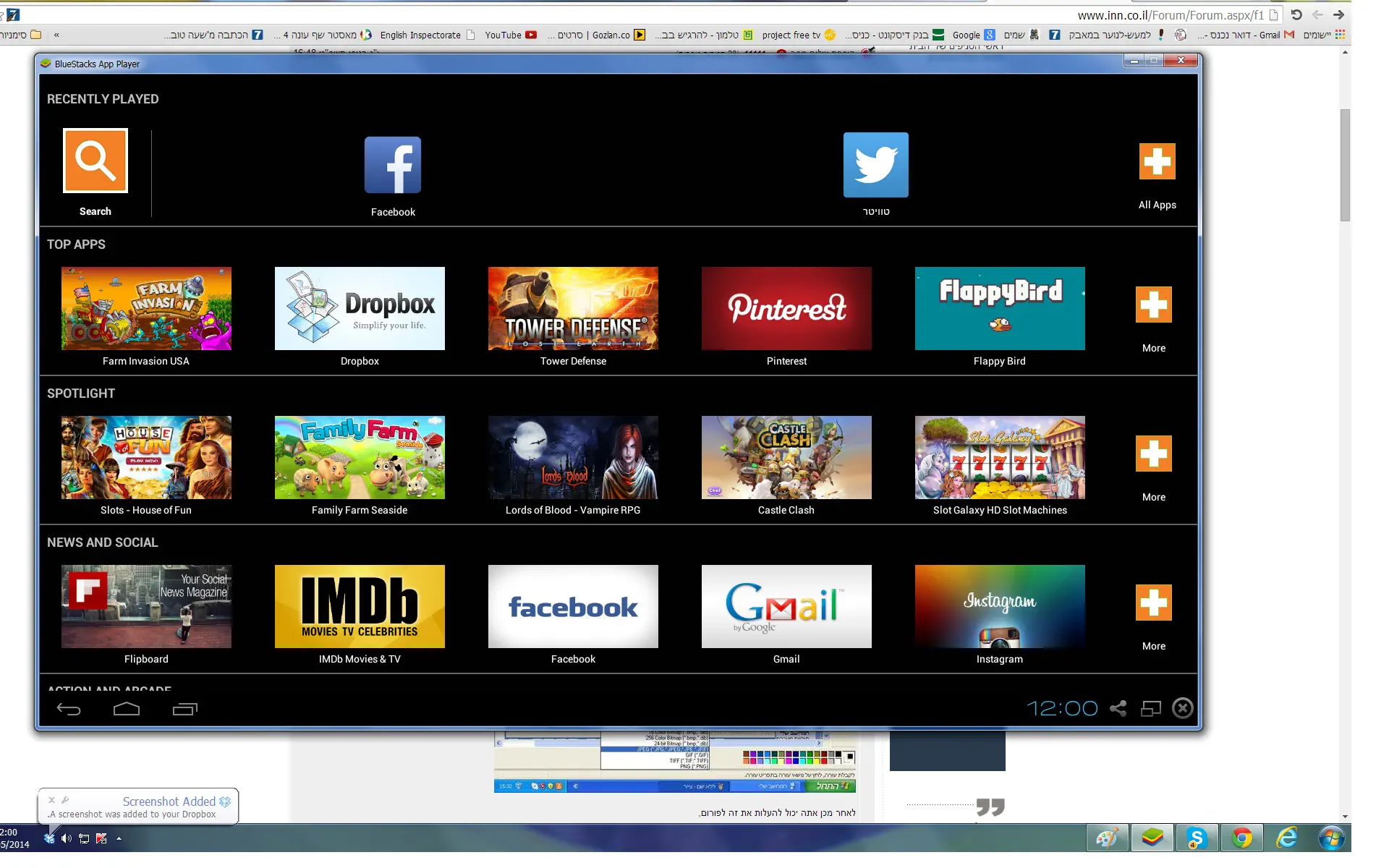The image size is (1389, 868).
Task: Click the share icon beside the clock
Action: coord(1118,708)
